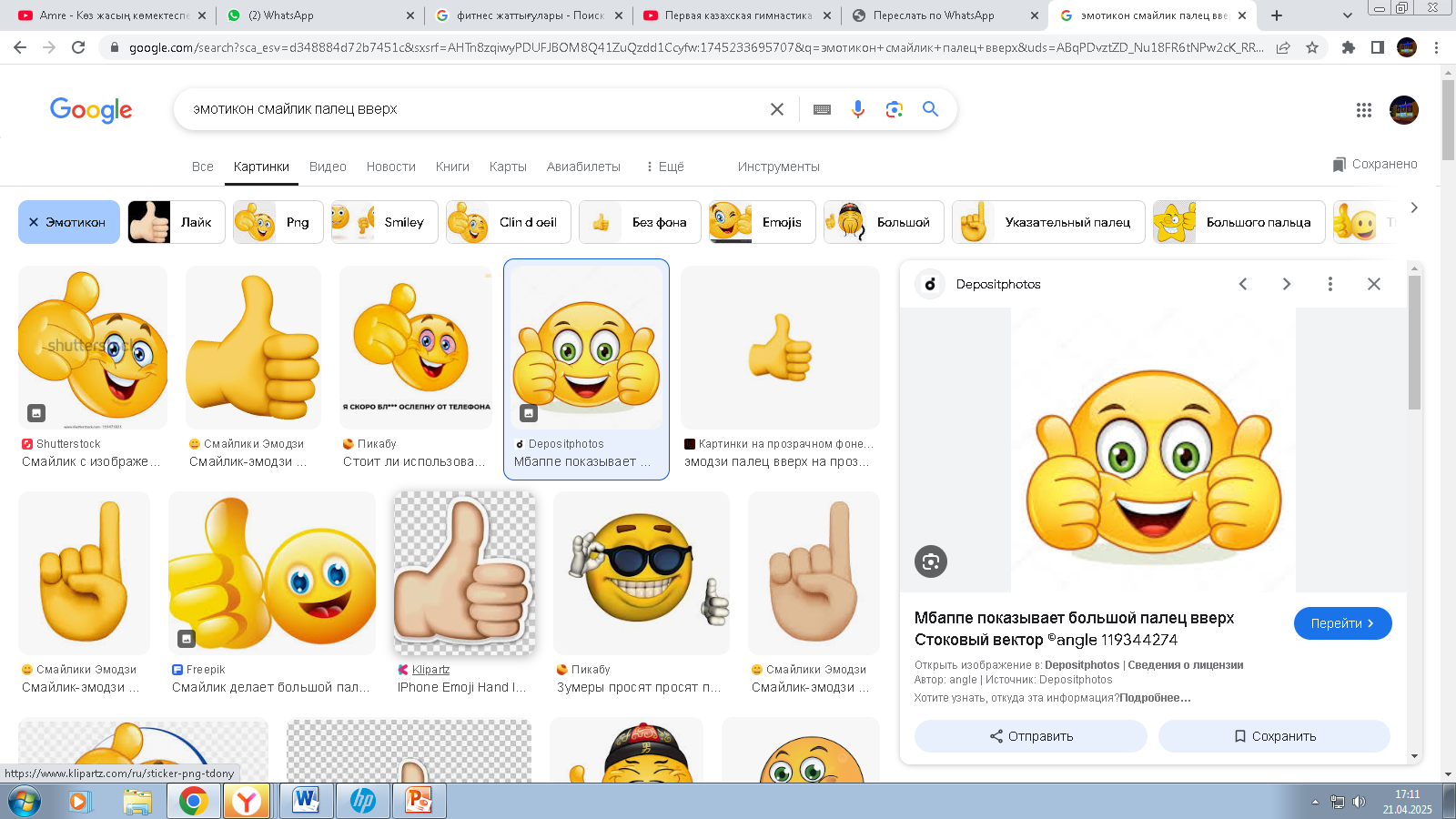Image resolution: width=1456 pixels, height=819 pixels.
Task: Open the Сохранено saved items link
Action: pyautogui.click(x=1375, y=164)
